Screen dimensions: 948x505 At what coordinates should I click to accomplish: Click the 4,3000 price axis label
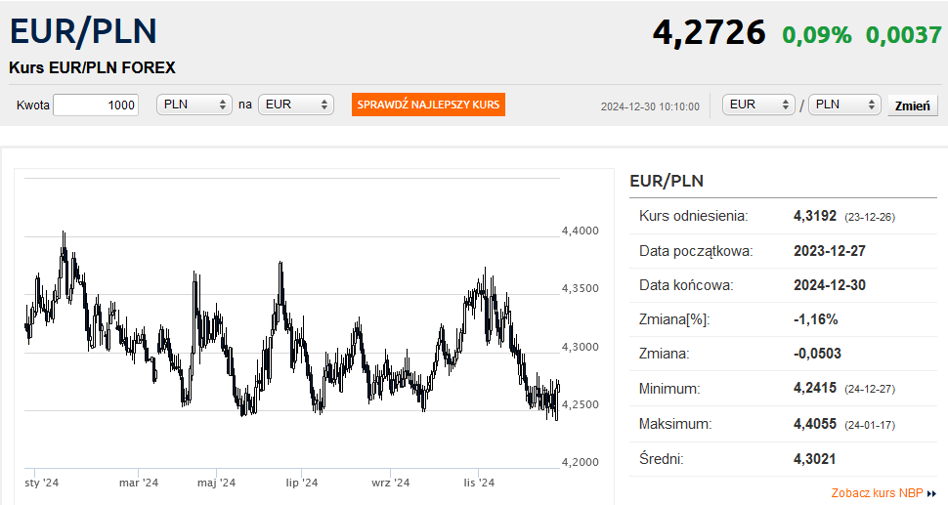[580, 347]
